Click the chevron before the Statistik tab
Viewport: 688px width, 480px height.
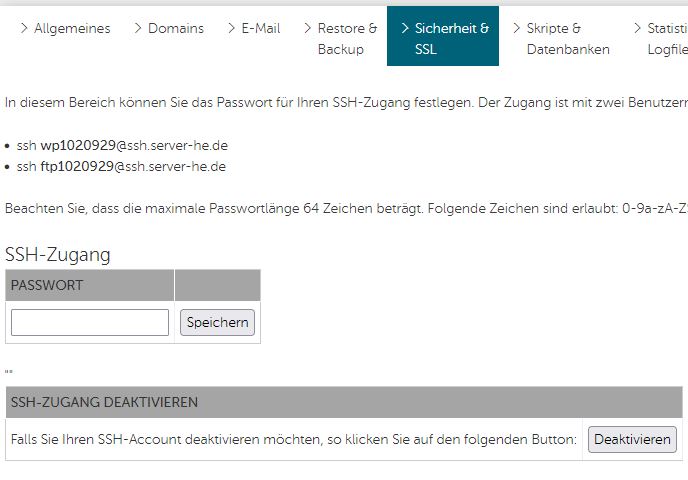tap(637, 29)
